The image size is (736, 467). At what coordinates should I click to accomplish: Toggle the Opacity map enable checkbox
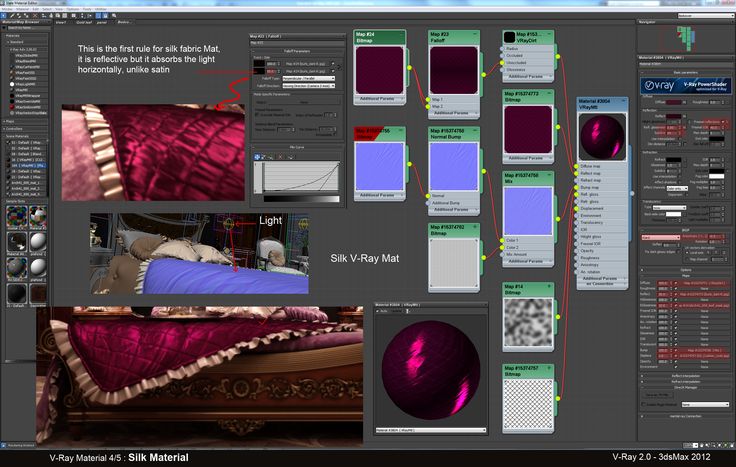(676, 361)
